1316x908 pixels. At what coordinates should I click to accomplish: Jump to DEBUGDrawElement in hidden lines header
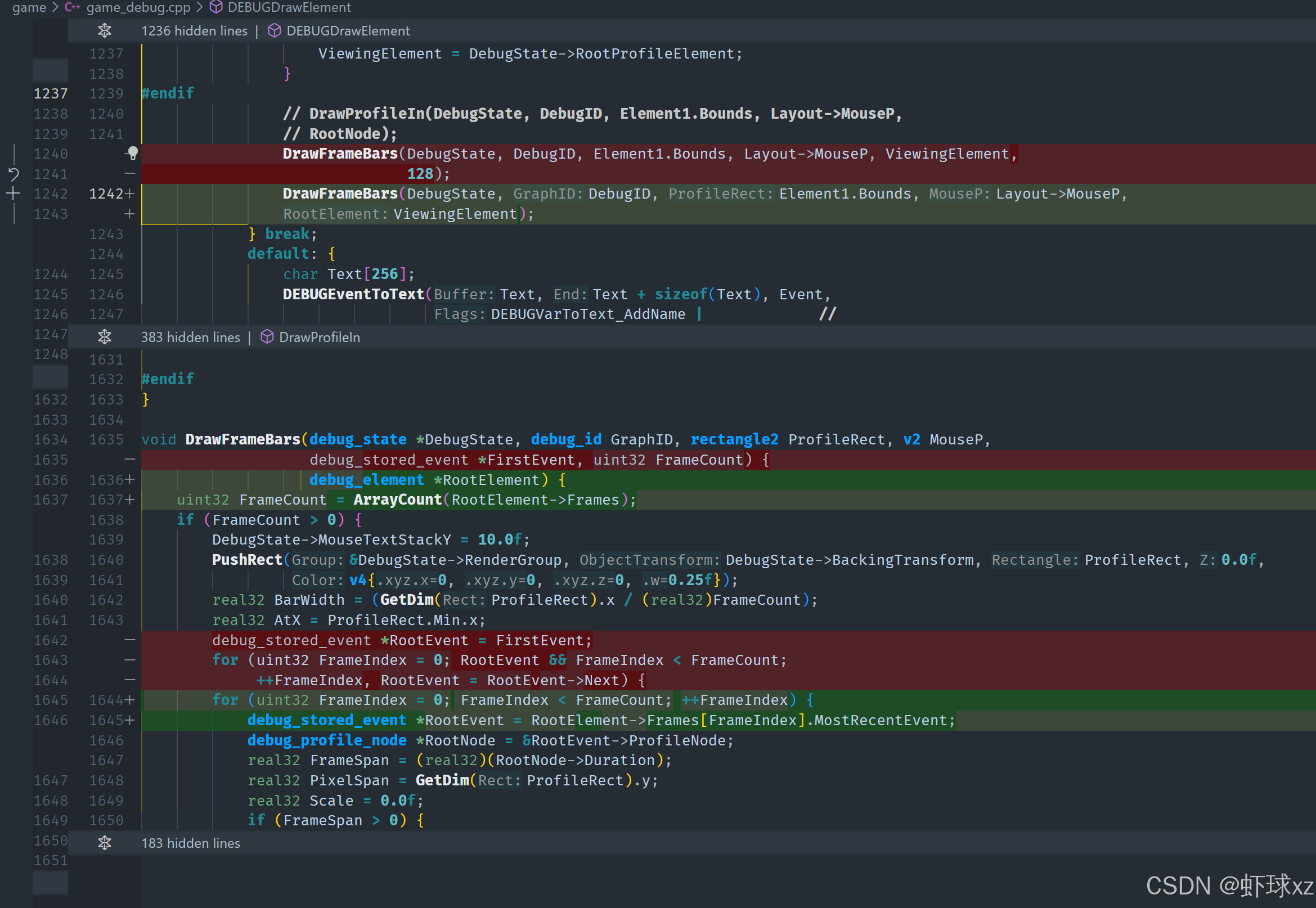(348, 31)
